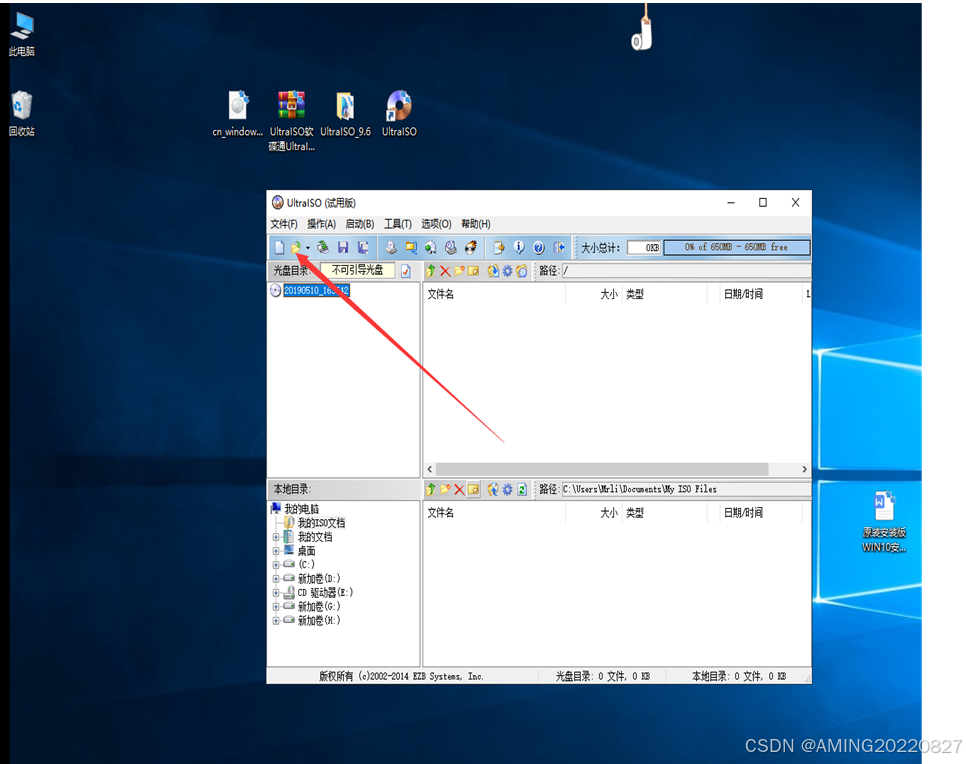Viewport: 966px width, 764px height.
Task: Click the 650MB capacity usage bar
Action: tap(737, 247)
